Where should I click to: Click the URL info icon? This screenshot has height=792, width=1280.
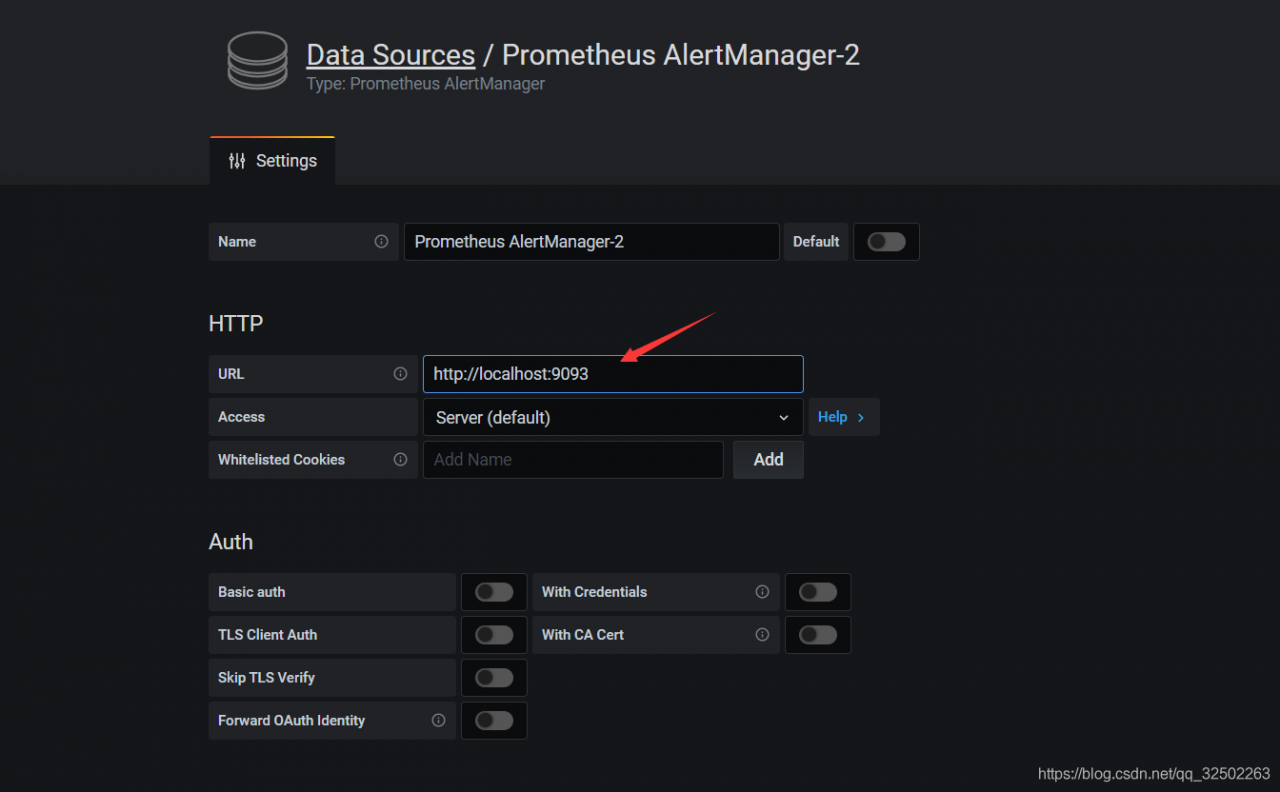click(400, 374)
